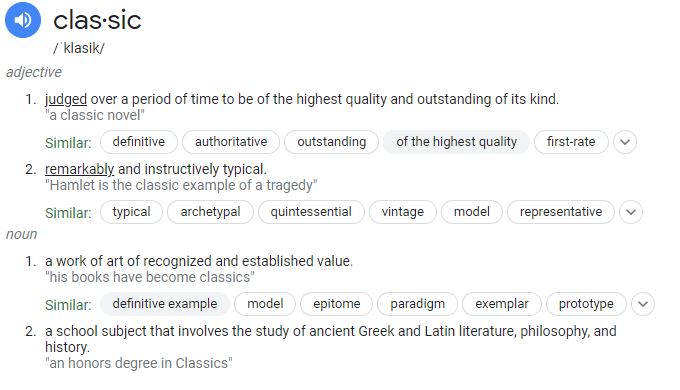Select the 'authoritative' synonym chip

coord(231,142)
